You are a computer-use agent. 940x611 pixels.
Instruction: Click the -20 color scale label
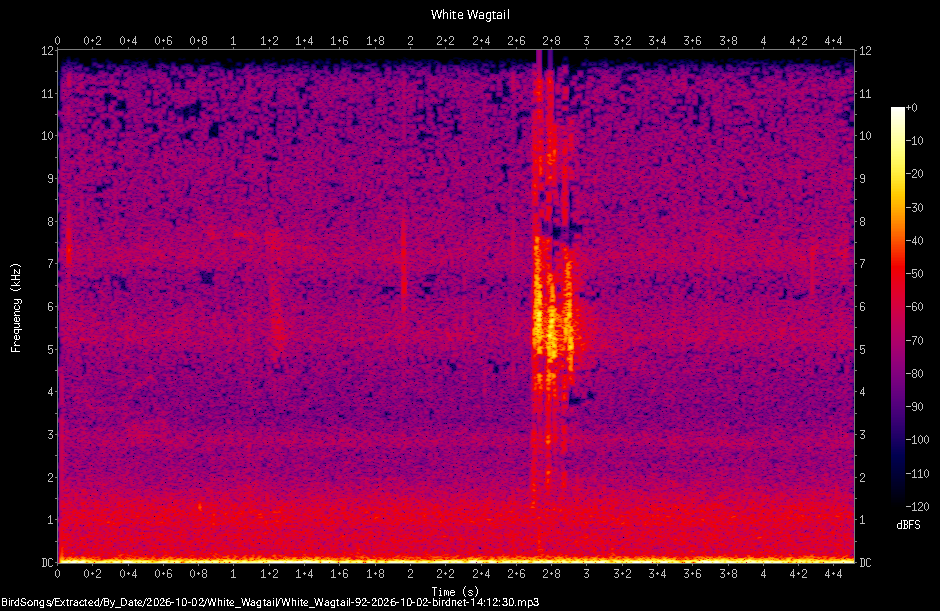914,174
